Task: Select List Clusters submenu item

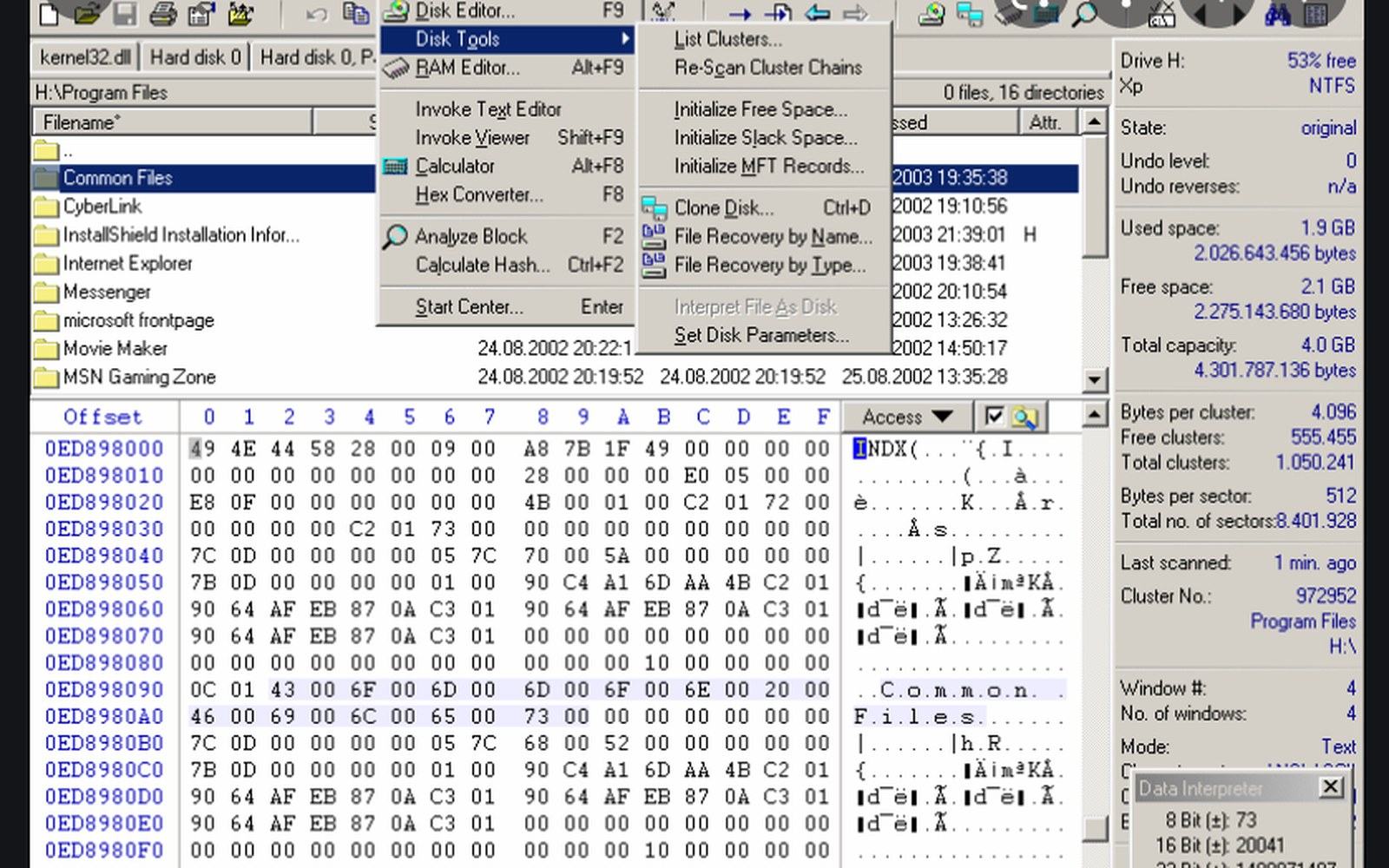Action: click(x=765, y=39)
